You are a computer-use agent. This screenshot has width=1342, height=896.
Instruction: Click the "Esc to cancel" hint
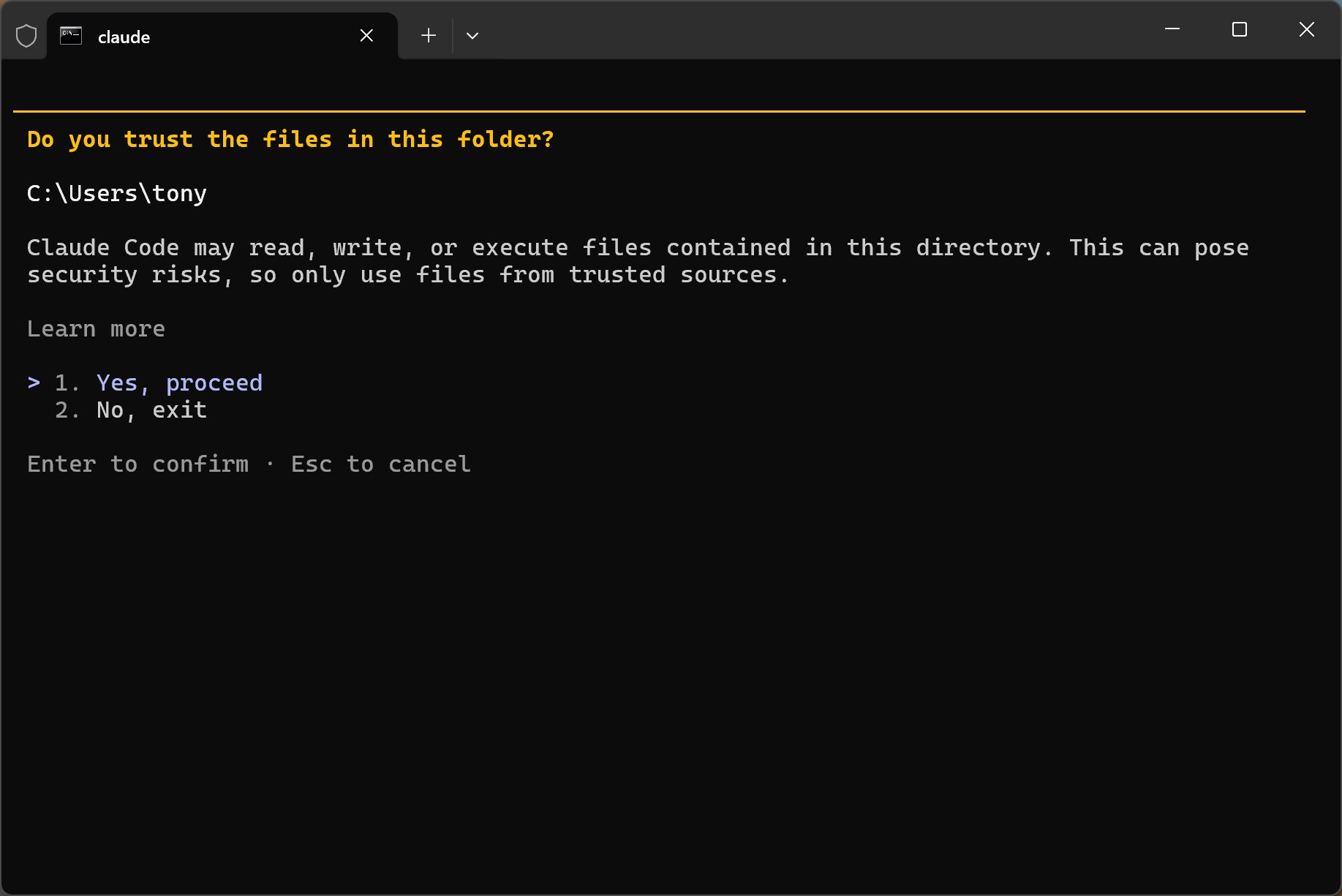pos(380,464)
